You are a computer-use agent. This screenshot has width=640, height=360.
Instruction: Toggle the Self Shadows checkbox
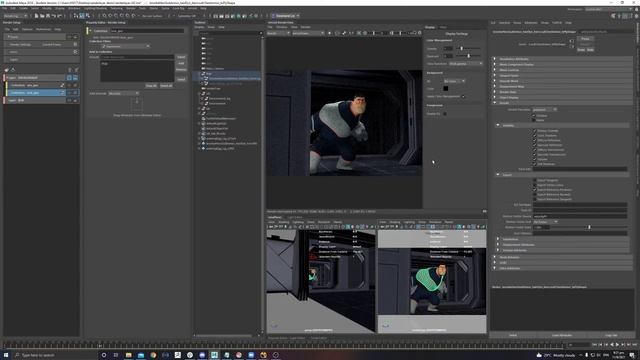tap(534, 164)
